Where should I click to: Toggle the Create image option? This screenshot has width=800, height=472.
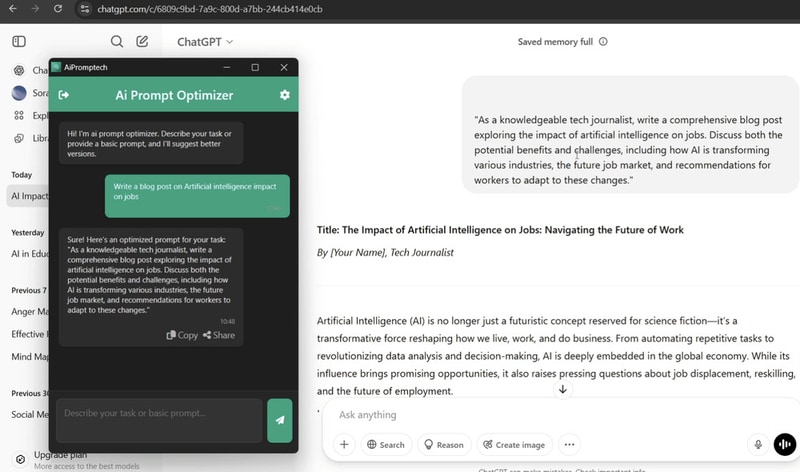(513, 445)
